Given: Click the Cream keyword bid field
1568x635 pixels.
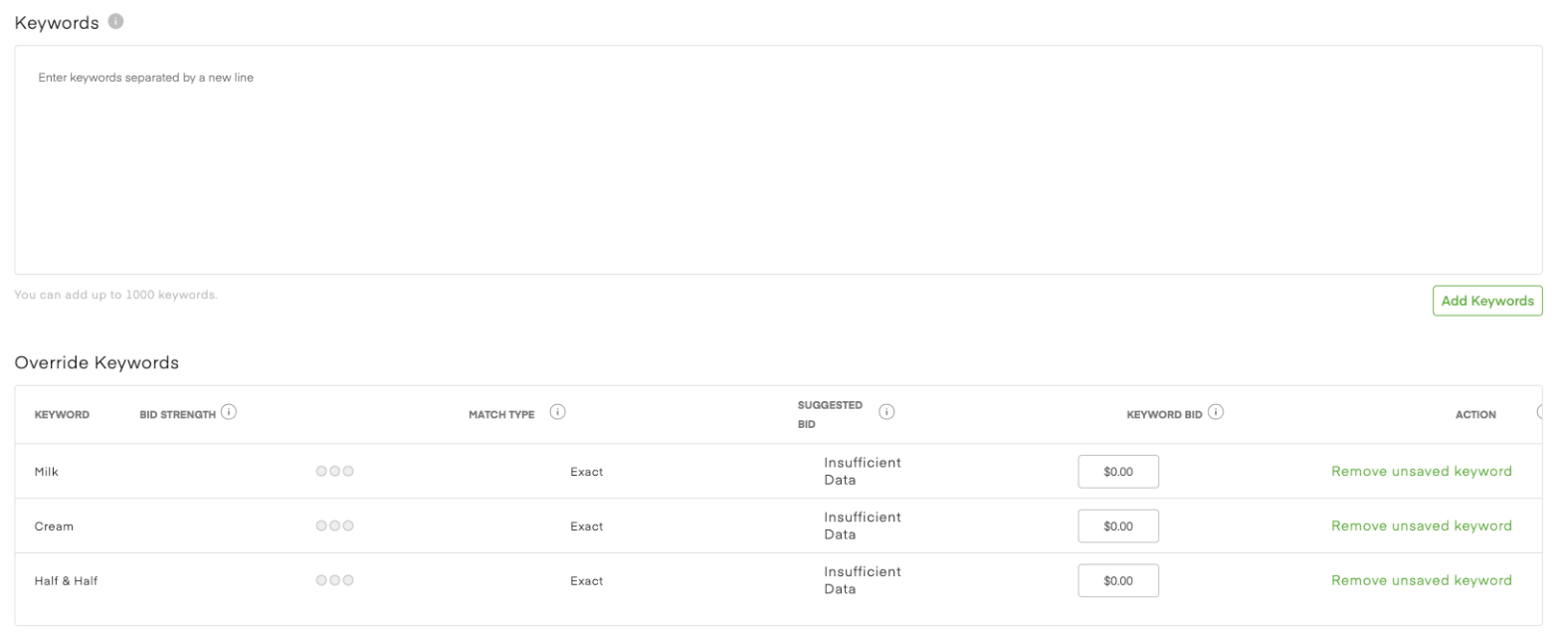Looking at the screenshot, I should (x=1117, y=527).
